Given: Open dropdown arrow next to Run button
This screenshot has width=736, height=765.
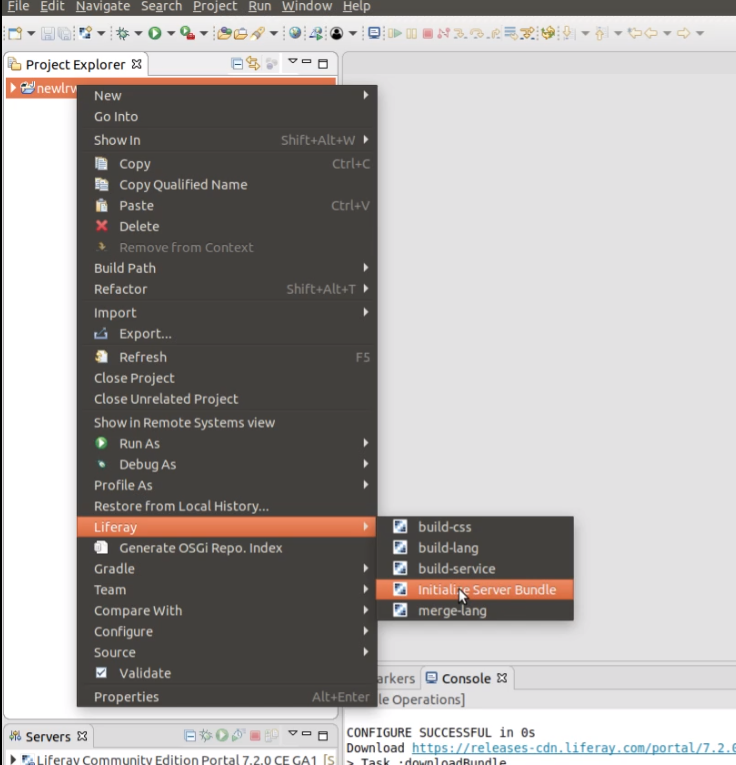Looking at the screenshot, I should tap(171, 33).
